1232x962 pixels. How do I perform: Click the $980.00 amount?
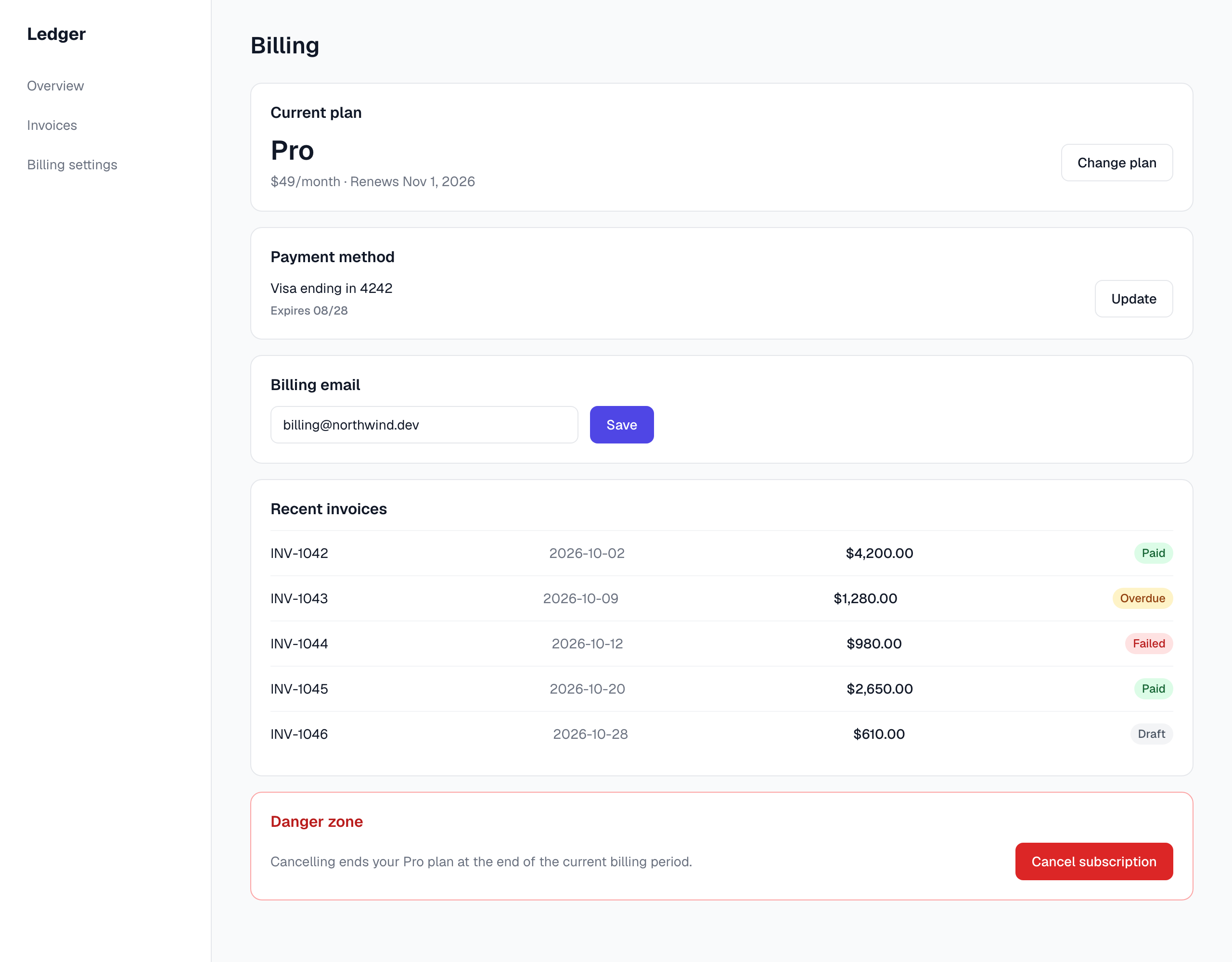click(874, 644)
